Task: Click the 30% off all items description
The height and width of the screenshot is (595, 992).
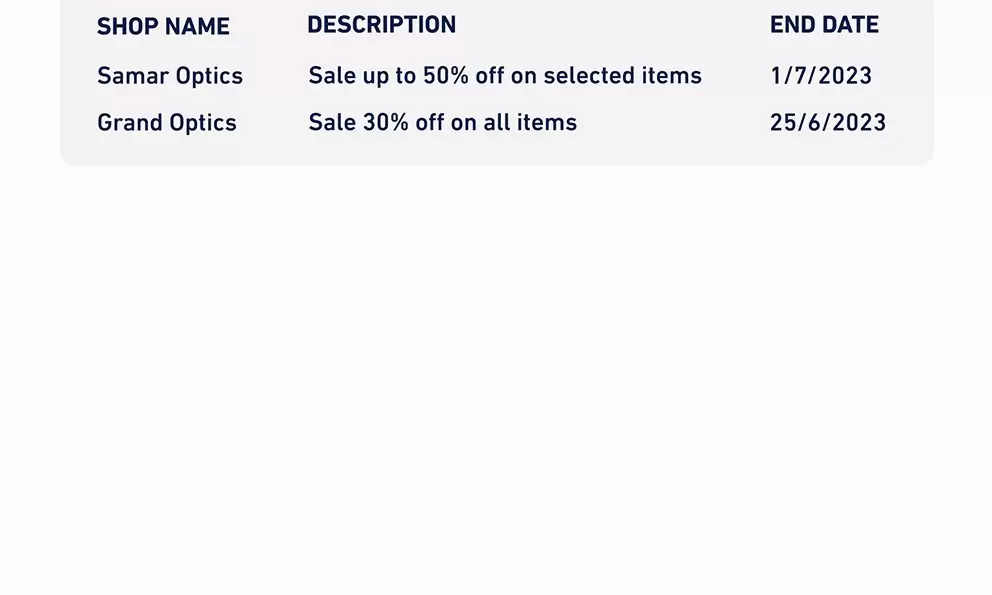Action: pyautogui.click(x=443, y=123)
